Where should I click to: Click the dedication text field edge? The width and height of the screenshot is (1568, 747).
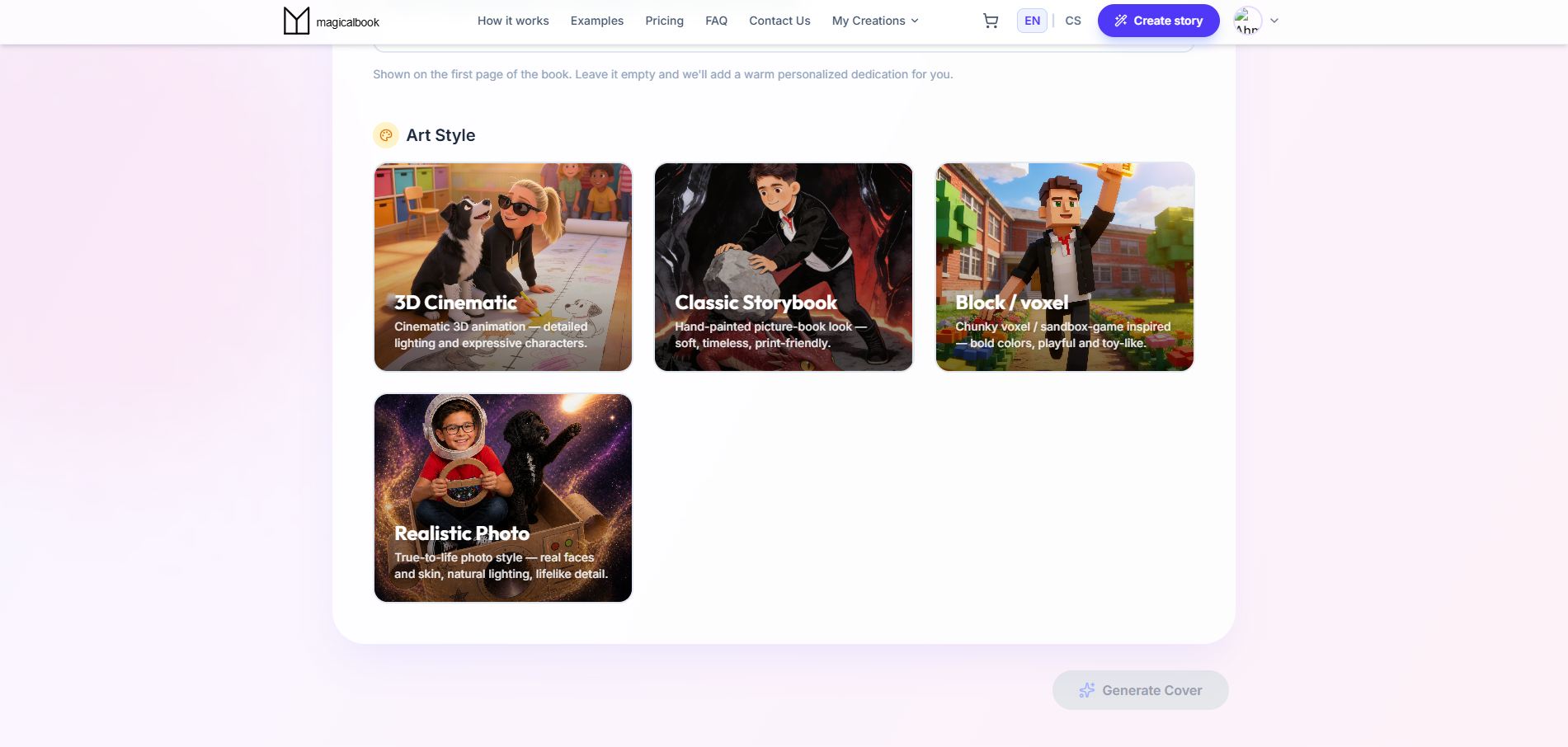coord(784,48)
